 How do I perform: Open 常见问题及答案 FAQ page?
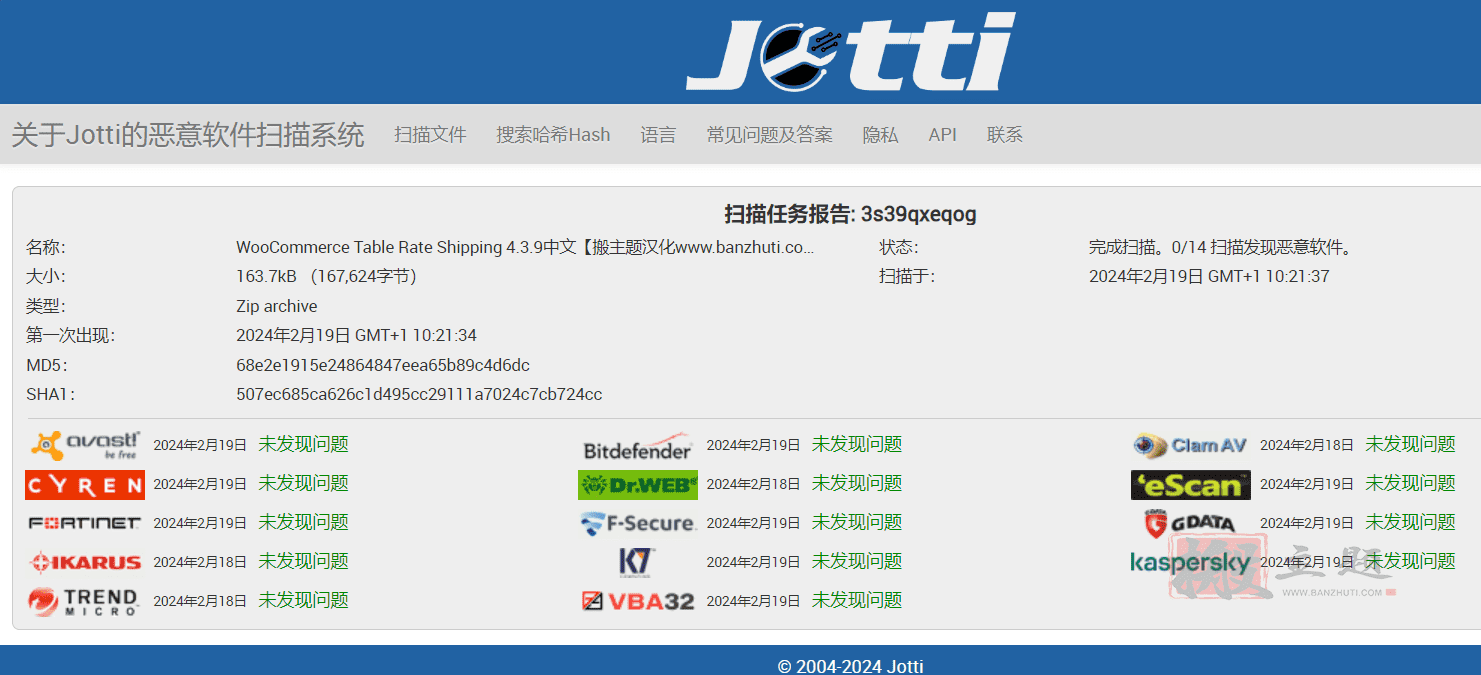tap(769, 135)
